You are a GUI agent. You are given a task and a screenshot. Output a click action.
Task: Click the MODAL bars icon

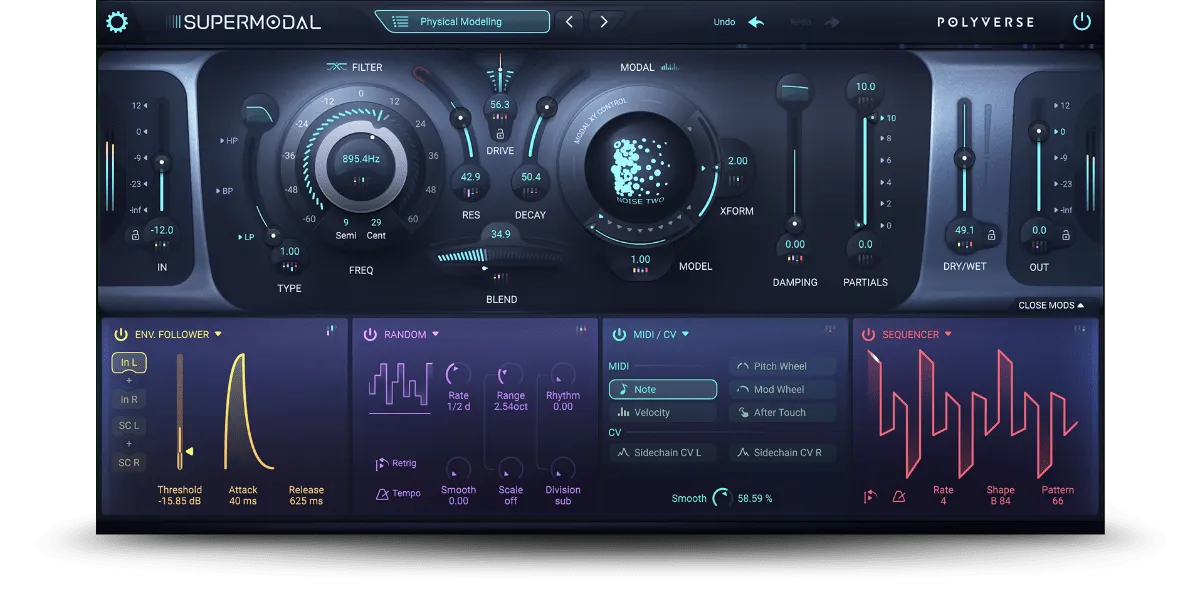pyautogui.click(x=670, y=67)
